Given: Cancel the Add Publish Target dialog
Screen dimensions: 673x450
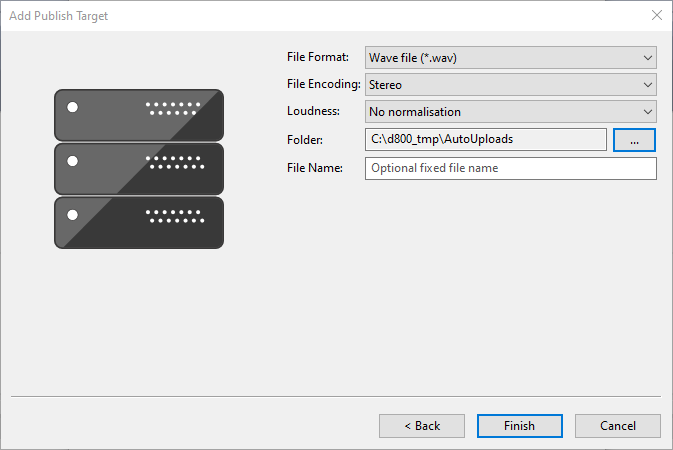Looking at the screenshot, I should (x=617, y=426).
